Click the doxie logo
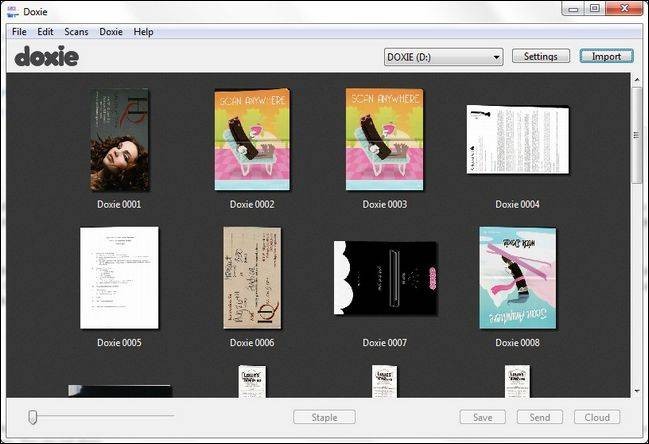Screen dimensions: 649x444 pyautogui.click(x=46, y=56)
